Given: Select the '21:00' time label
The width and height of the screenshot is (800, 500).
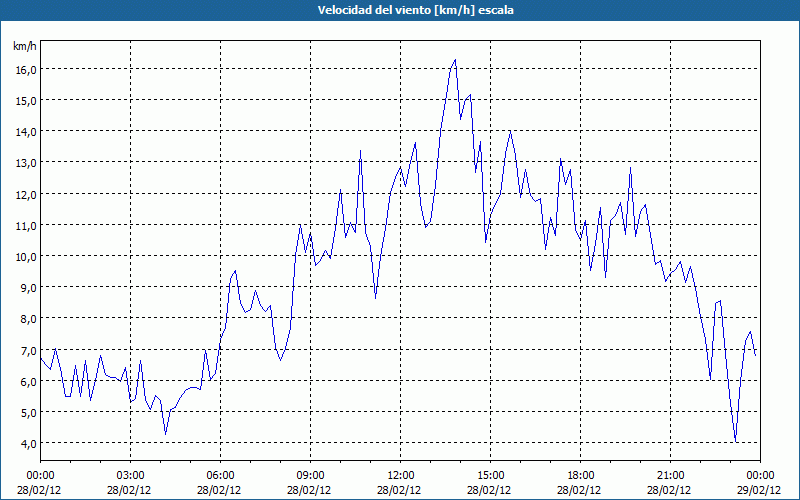Looking at the screenshot, I should [670, 476].
